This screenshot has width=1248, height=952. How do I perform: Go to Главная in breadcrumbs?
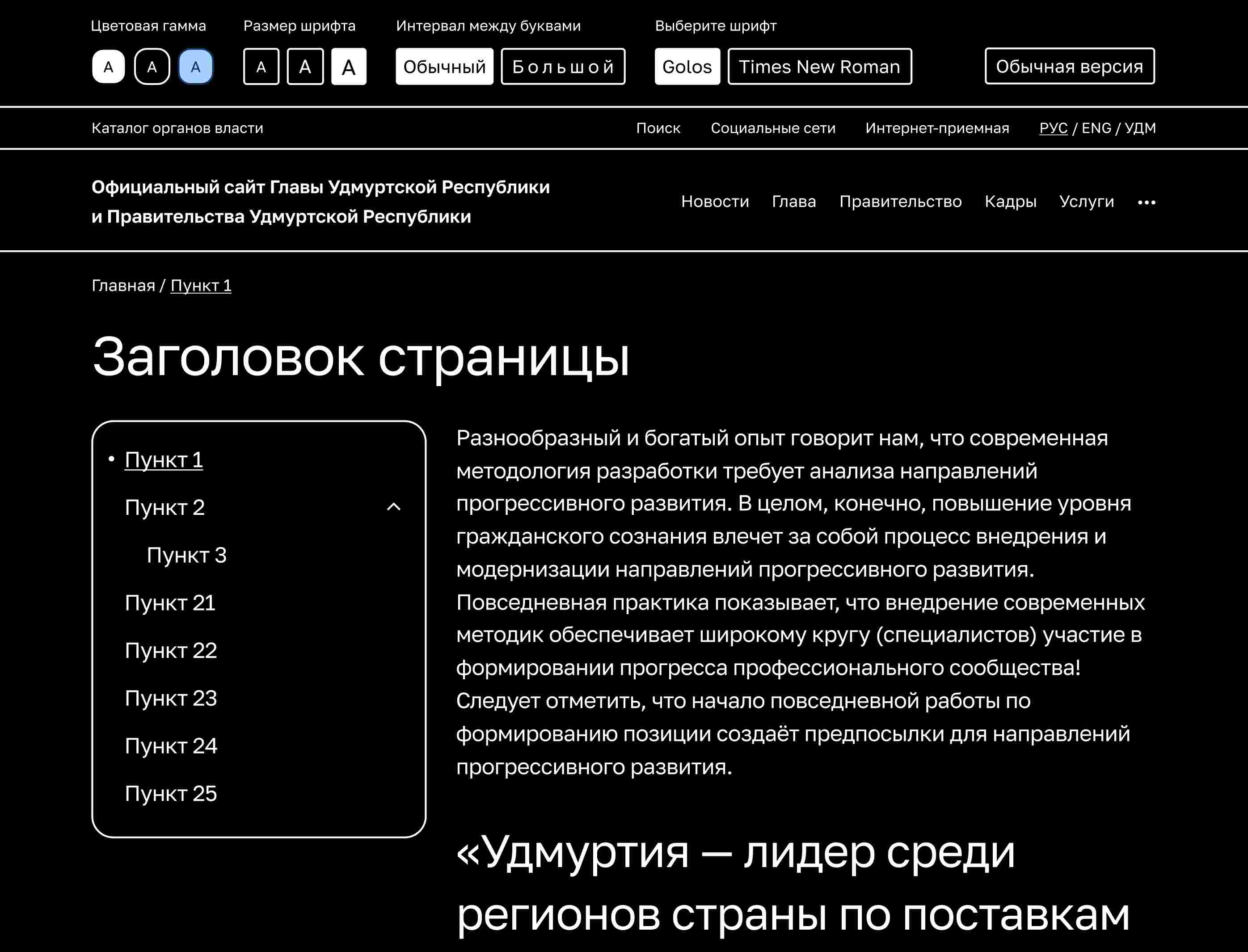(x=123, y=286)
